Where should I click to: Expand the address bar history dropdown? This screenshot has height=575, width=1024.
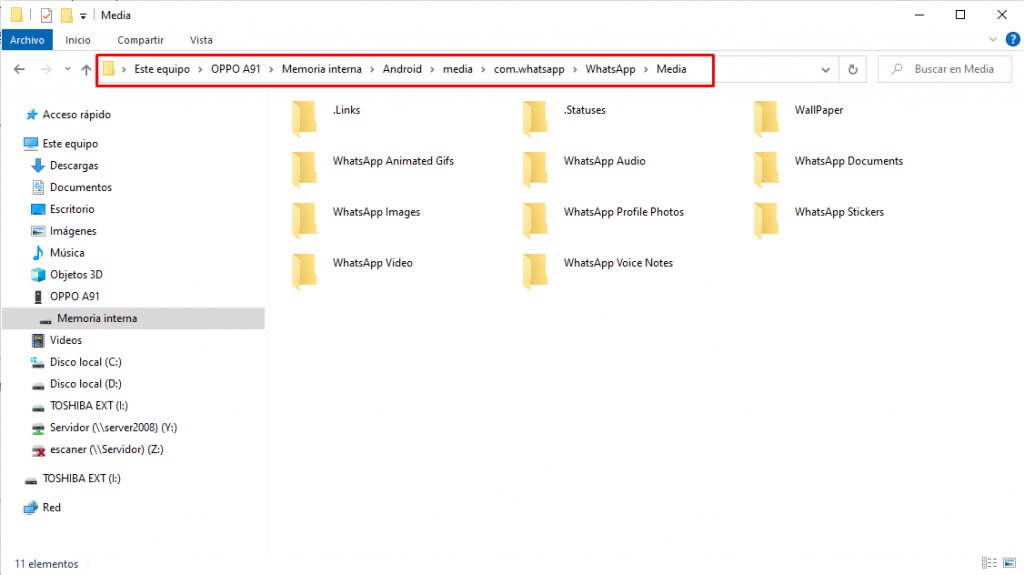point(826,69)
